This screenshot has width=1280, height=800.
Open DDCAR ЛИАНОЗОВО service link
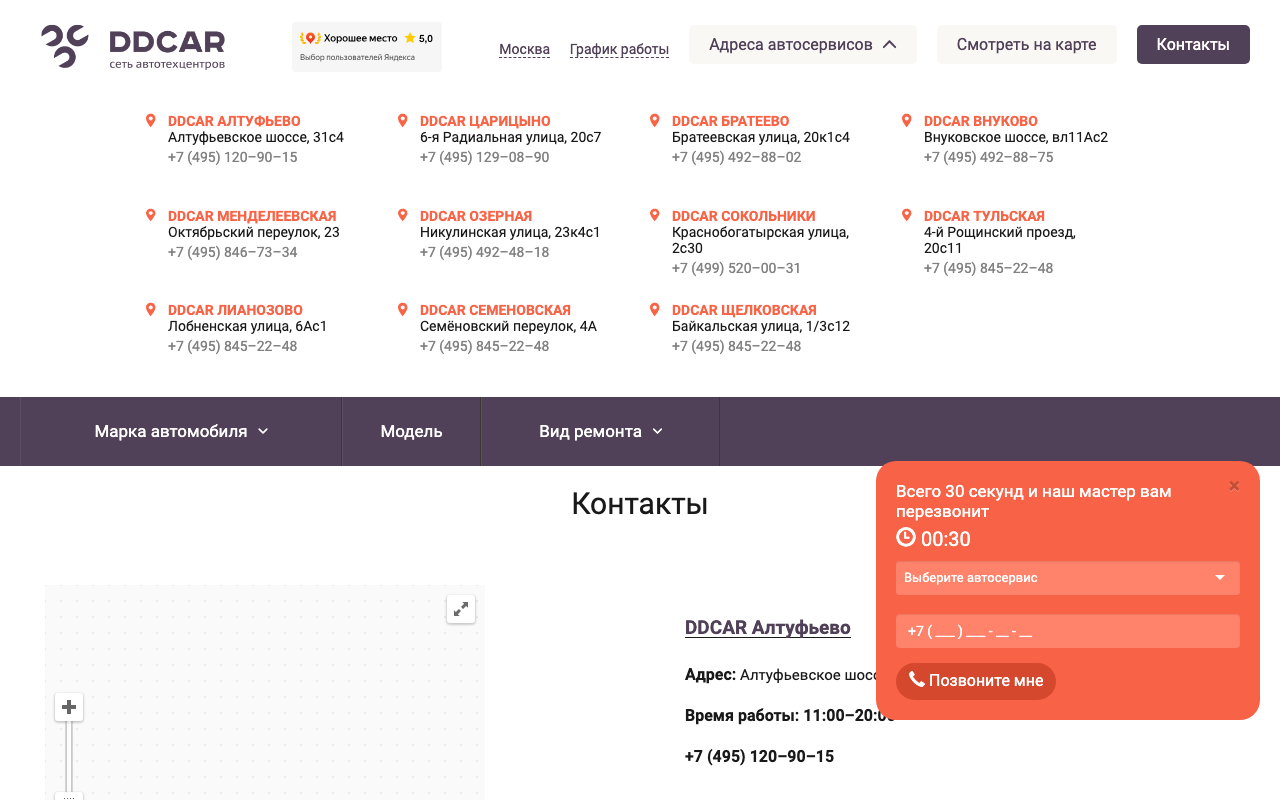[x=235, y=310]
